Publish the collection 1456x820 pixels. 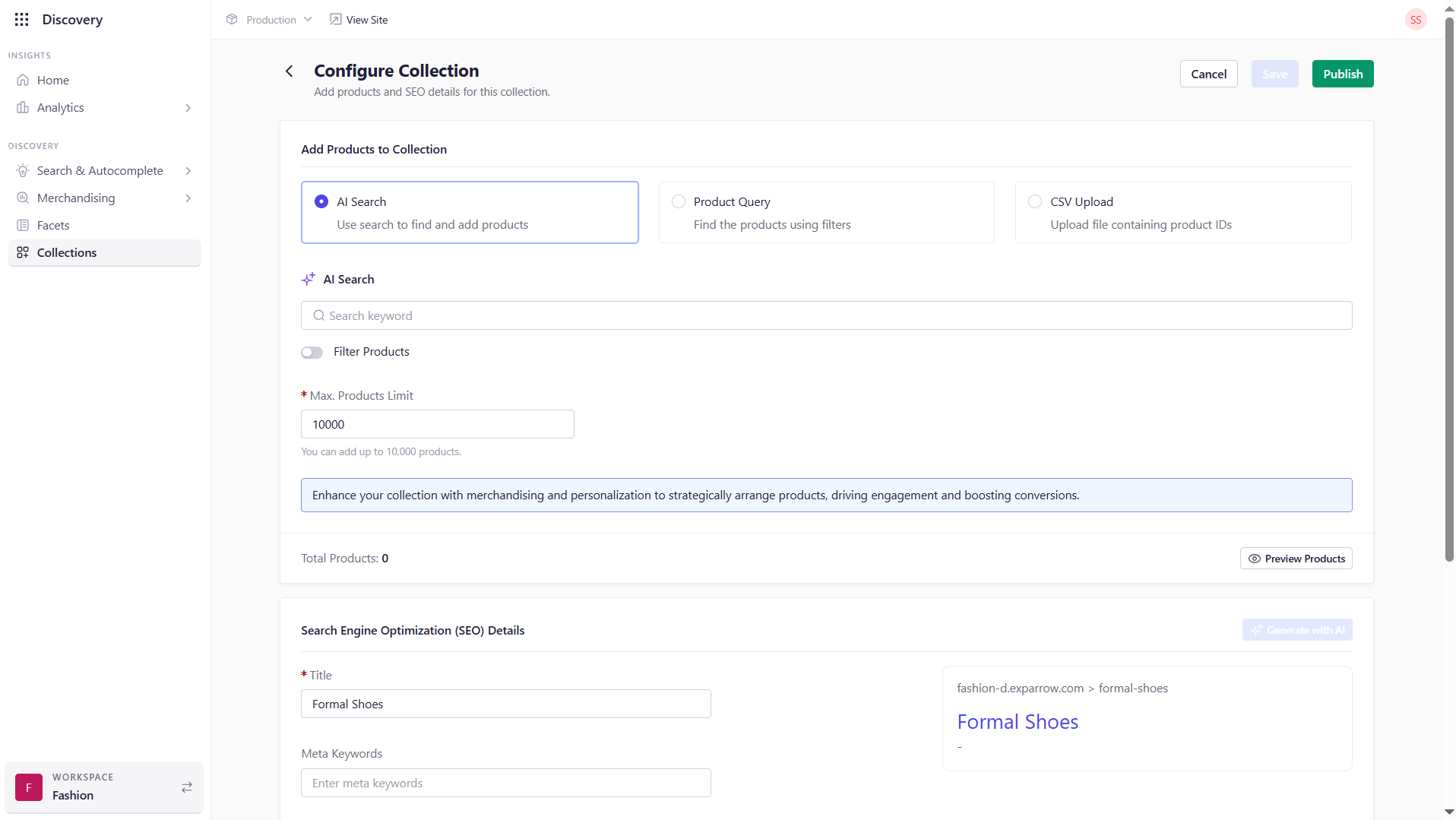tap(1342, 74)
